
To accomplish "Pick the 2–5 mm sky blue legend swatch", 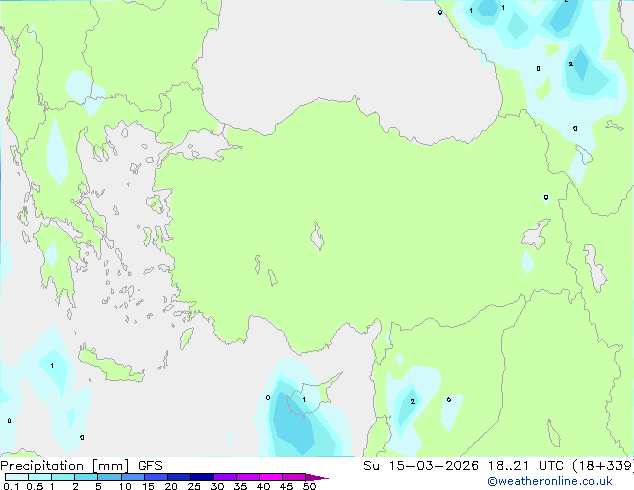I will (x=86, y=477).
